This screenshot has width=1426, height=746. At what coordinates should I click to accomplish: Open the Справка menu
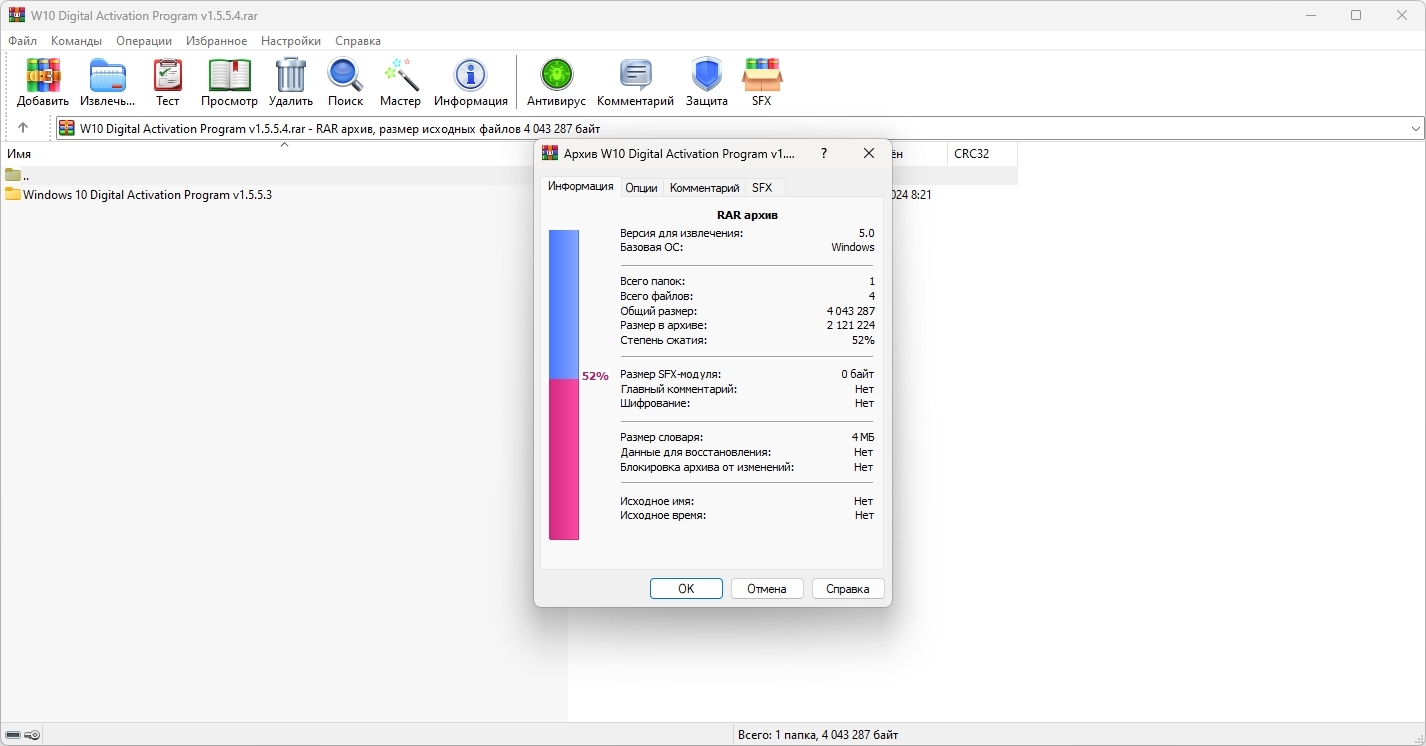click(358, 41)
